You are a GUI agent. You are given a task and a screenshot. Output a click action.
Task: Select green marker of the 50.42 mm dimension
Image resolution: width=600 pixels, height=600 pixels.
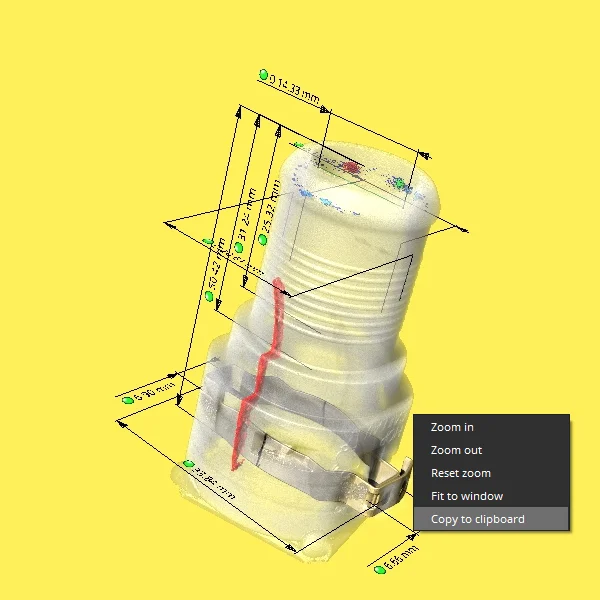pos(209,296)
